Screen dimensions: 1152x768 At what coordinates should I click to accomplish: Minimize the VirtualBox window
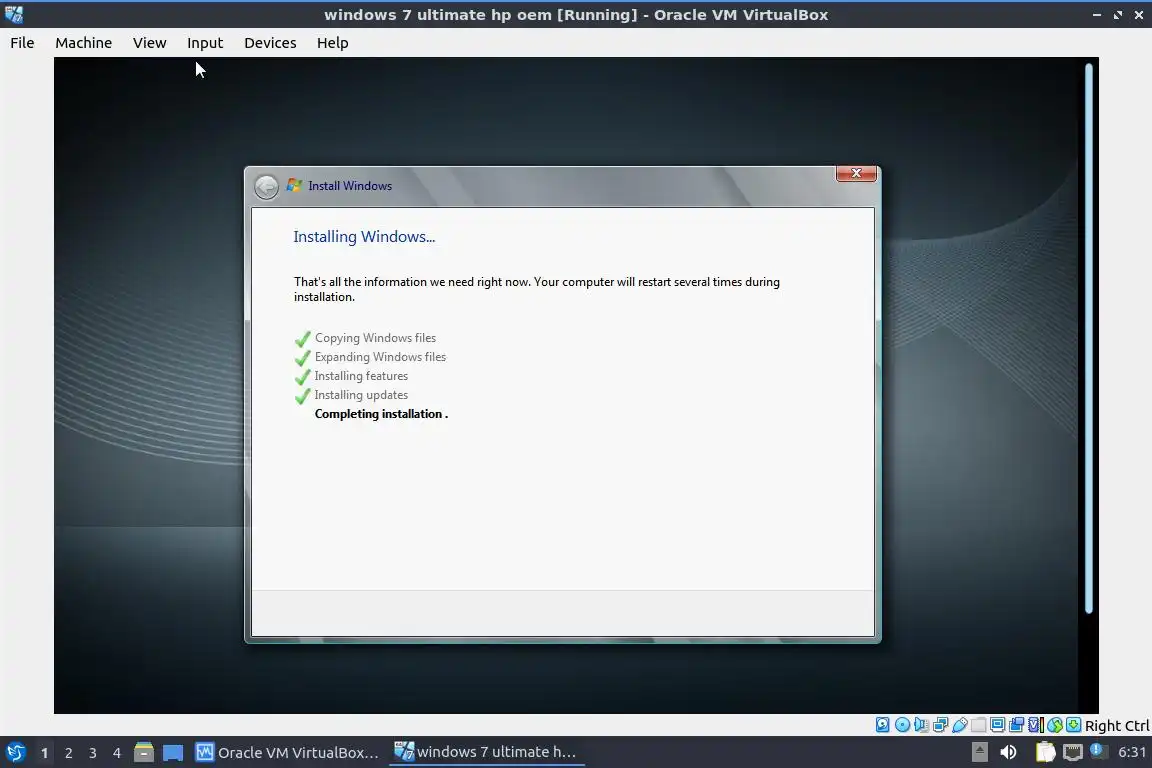point(1097,15)
